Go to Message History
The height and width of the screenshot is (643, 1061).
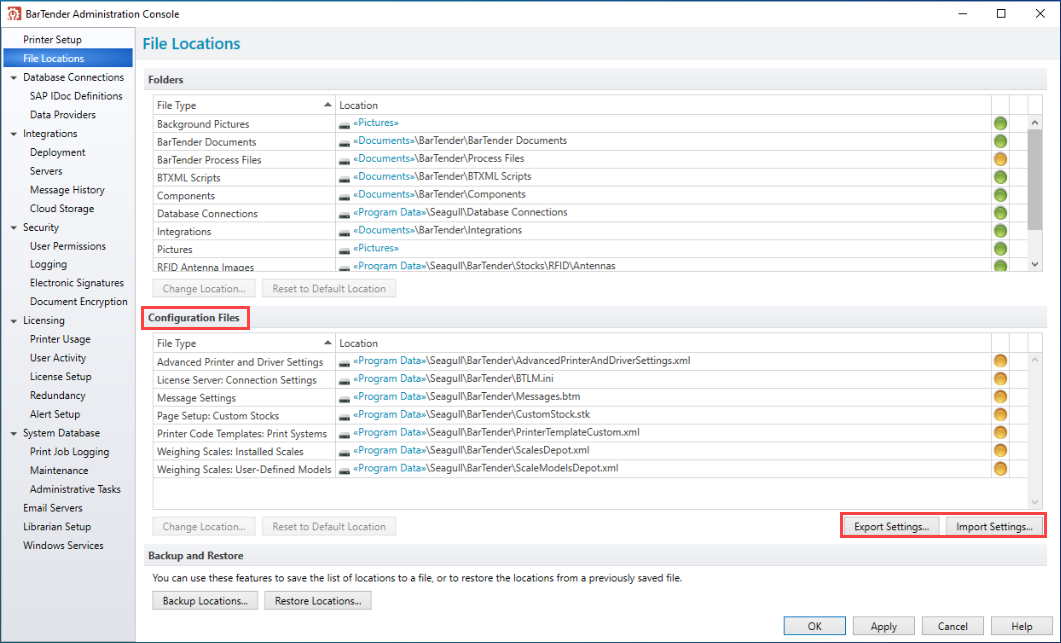point(67,190)
